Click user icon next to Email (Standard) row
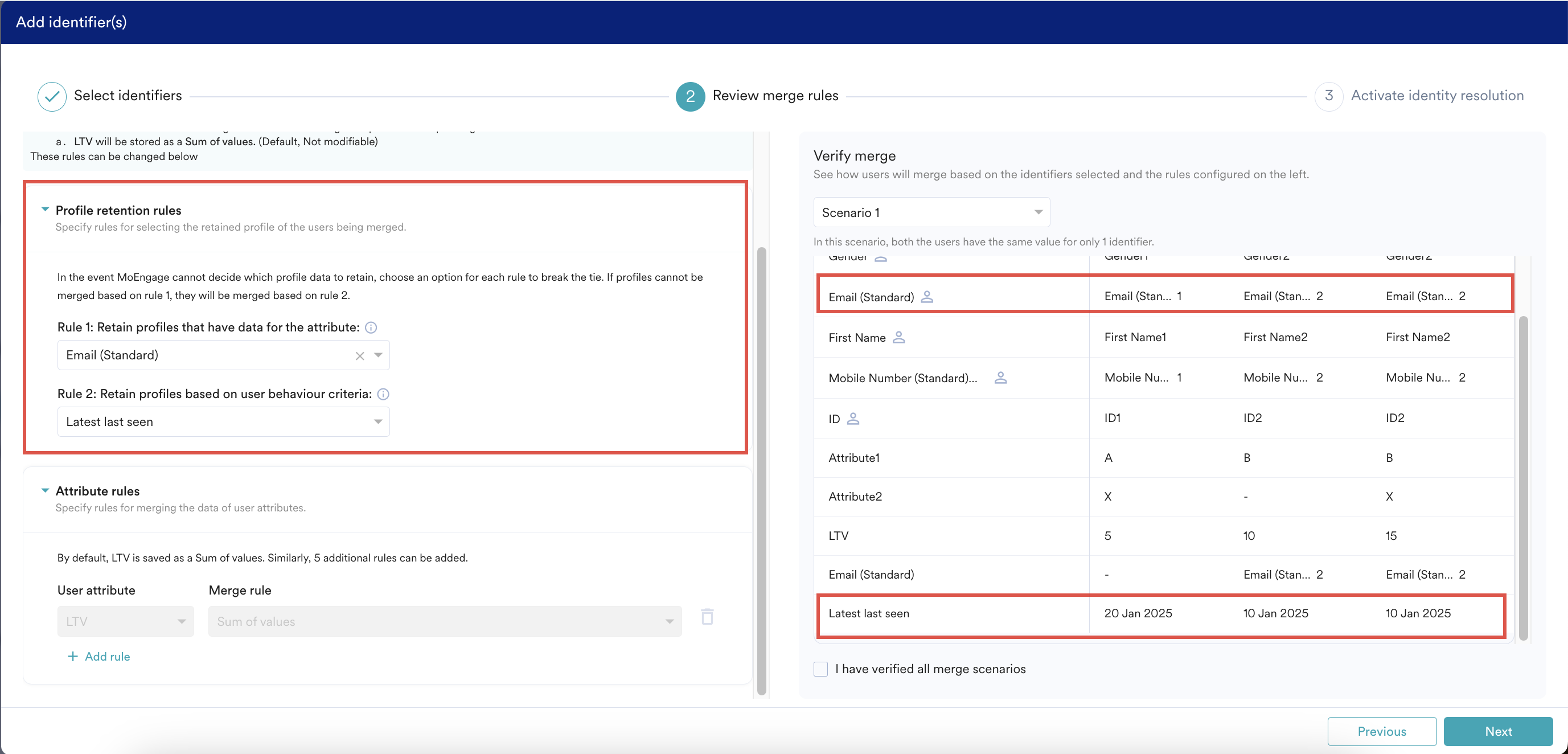Screen dimensions: 1568x754 [926, 297]
